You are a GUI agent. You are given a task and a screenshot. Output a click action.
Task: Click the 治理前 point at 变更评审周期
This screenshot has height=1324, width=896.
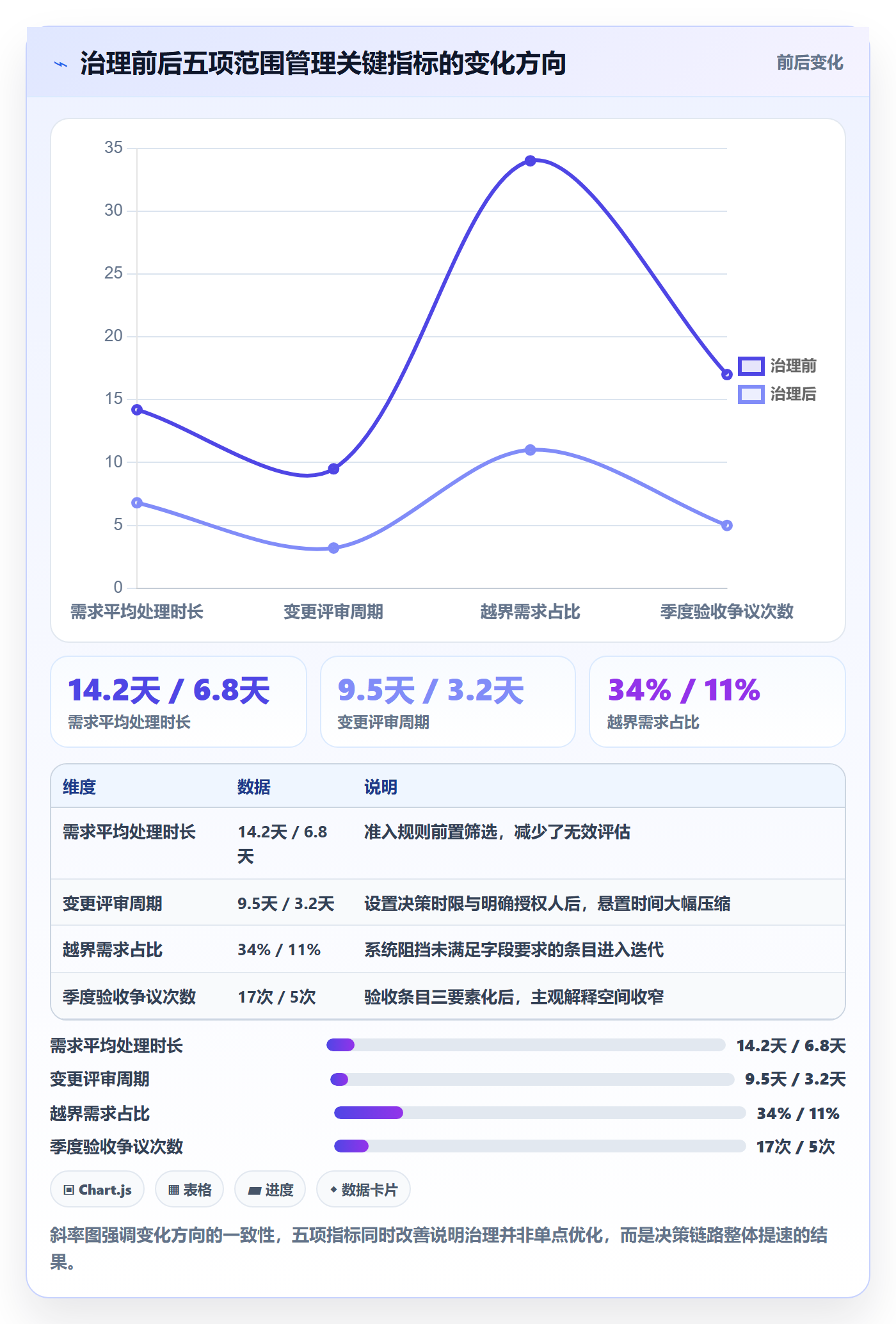(333, 469)
